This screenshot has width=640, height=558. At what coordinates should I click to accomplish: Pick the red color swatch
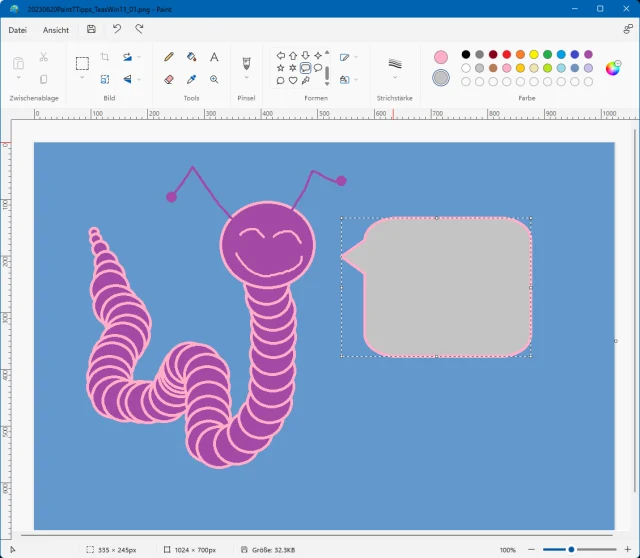pos(507,54)
